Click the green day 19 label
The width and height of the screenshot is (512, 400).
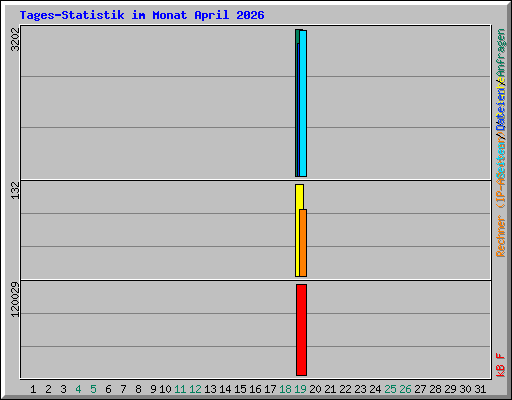click(300, 389)
